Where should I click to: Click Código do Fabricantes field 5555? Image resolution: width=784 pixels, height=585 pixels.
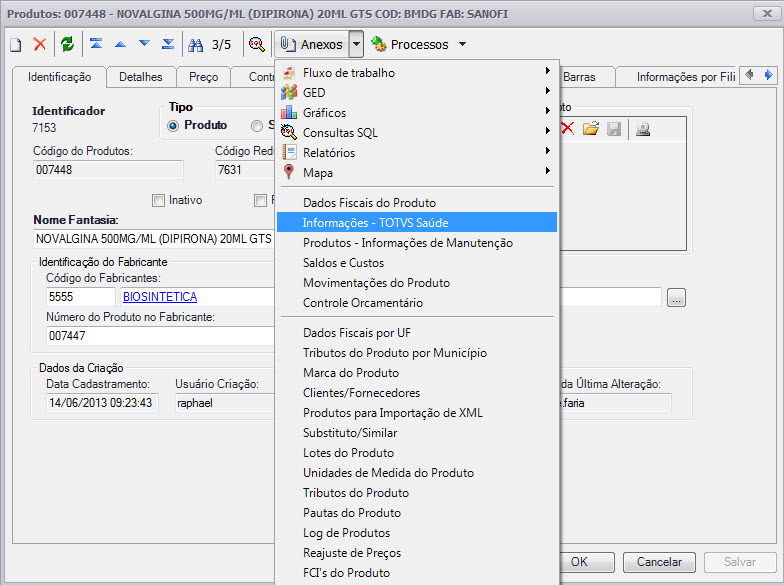tap(80, 296)
